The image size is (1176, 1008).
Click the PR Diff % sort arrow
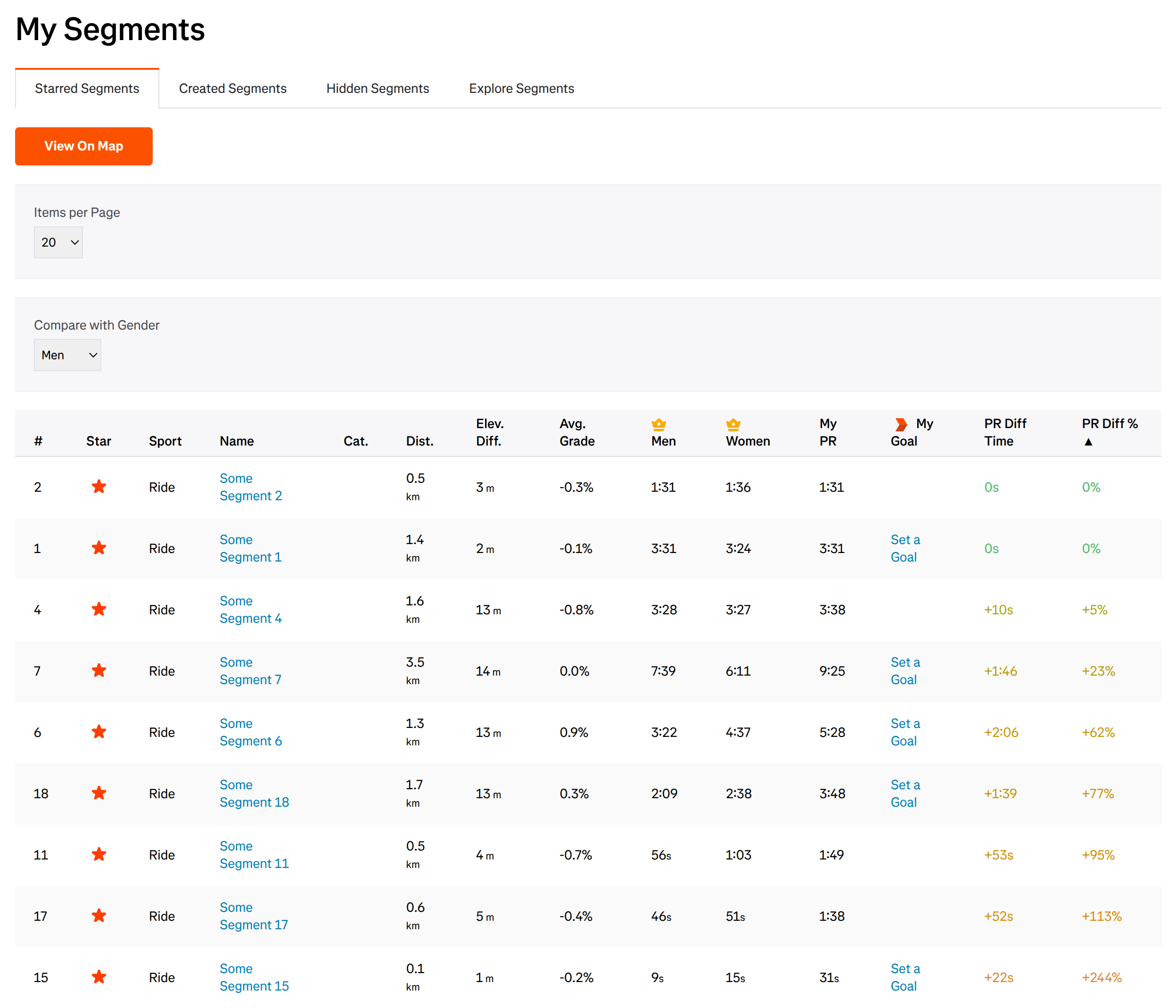1088,442
